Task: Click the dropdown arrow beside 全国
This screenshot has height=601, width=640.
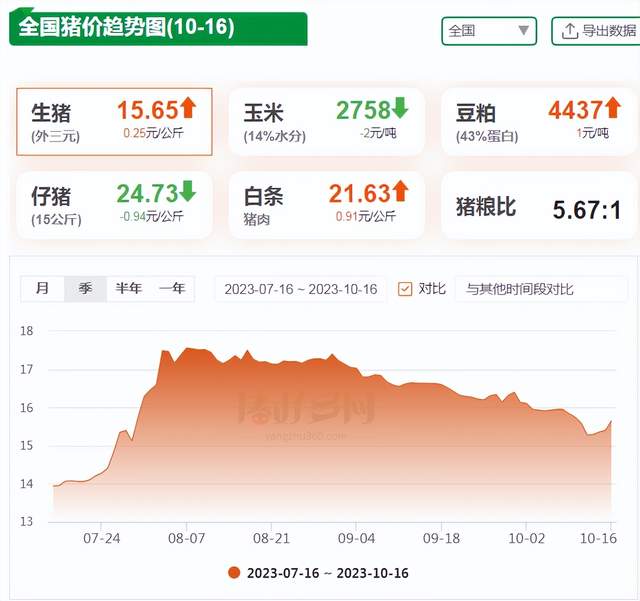Action: point(523,30)
